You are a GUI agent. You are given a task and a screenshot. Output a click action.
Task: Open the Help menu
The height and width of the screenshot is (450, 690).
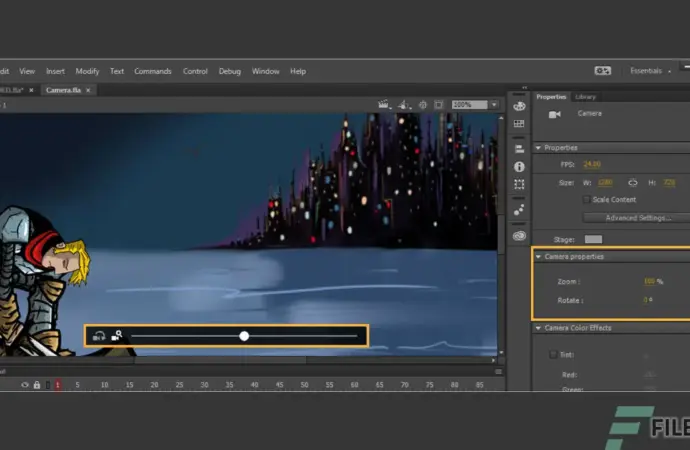[298, 71]
